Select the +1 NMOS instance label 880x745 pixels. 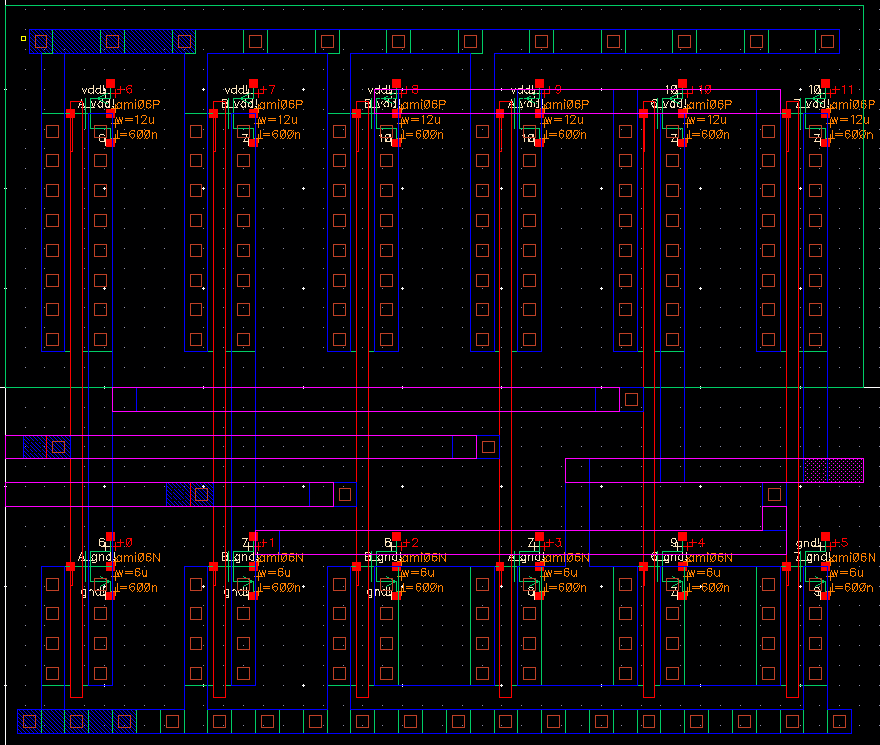[268, 542]
